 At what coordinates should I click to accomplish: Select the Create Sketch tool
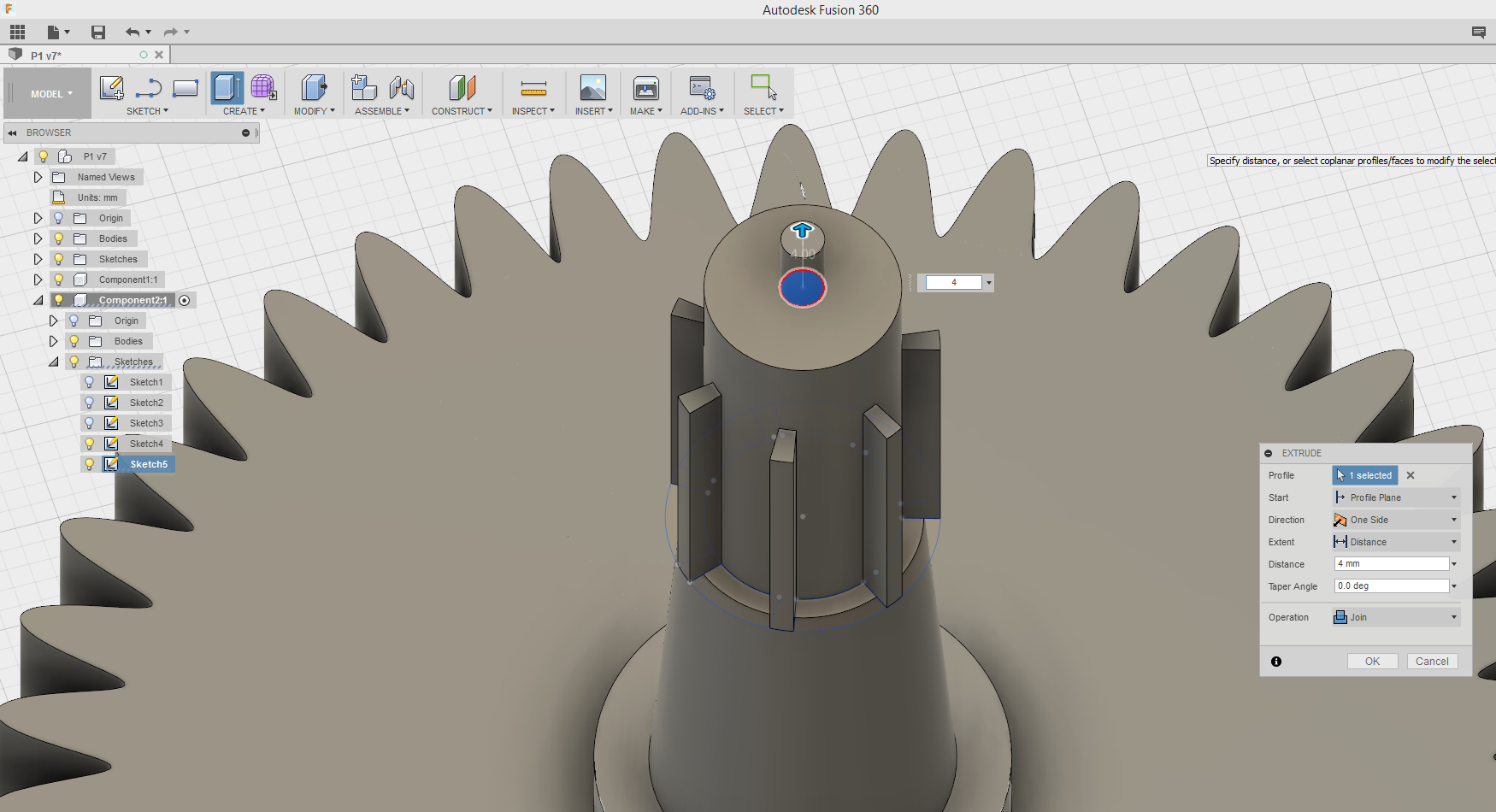tap(112, 88)
